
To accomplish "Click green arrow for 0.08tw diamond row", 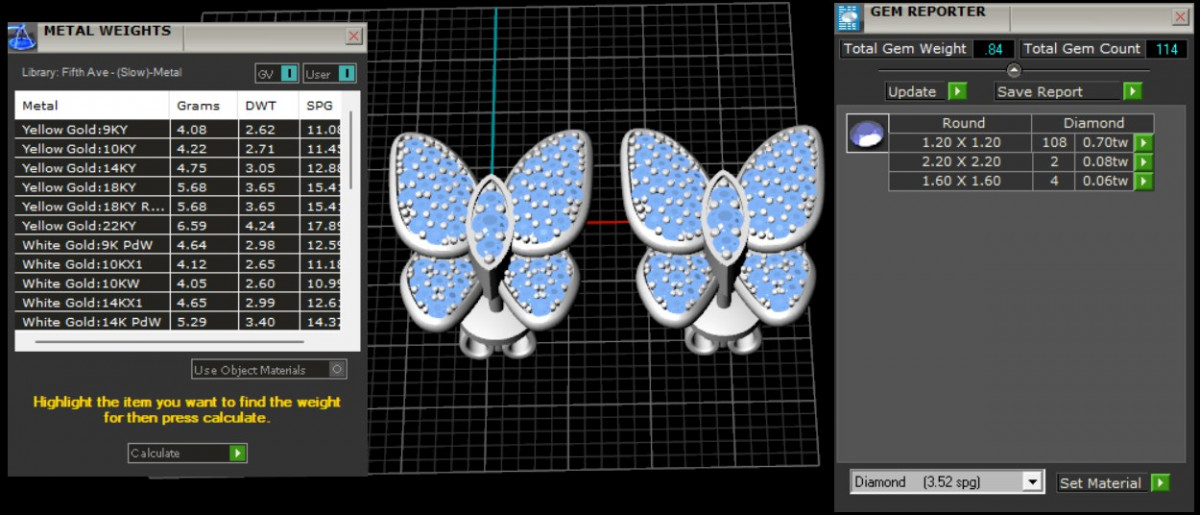I will [x=1143, y=162].
